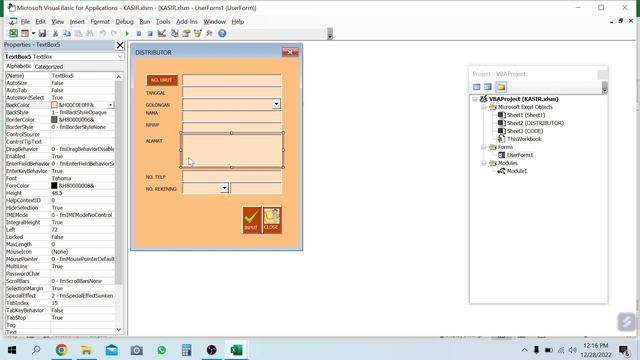Open the GOLONGAN combo box dropdown arrow

pyautogui.click(x=276, y=104)
